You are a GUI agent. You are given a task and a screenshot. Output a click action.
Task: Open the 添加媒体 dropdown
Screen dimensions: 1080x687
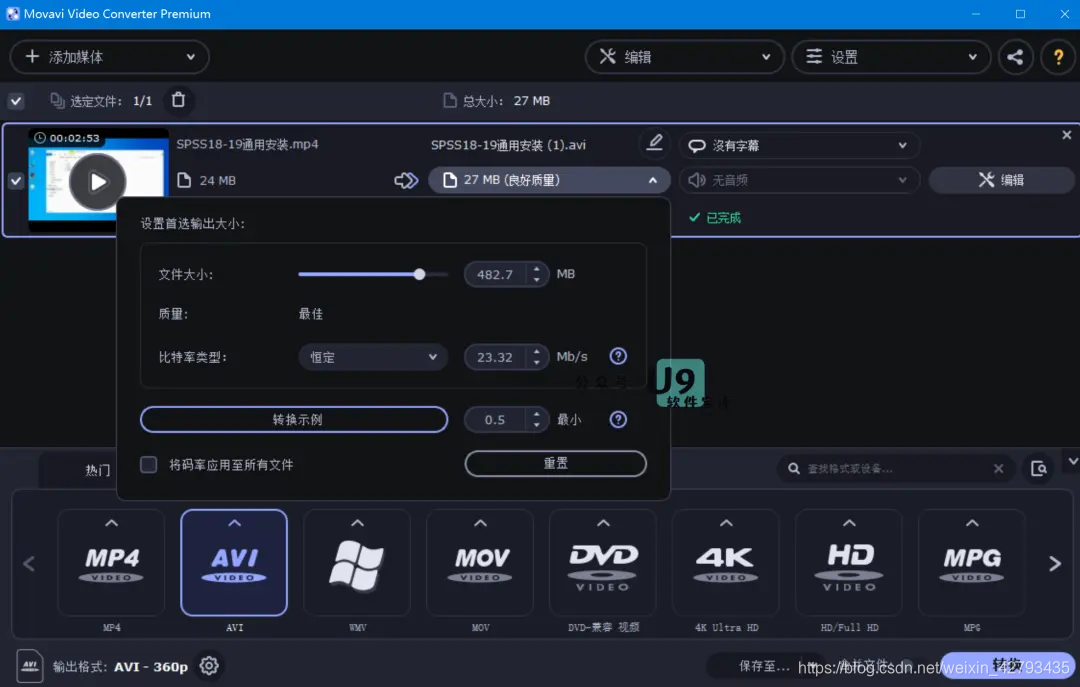point(110,57)
